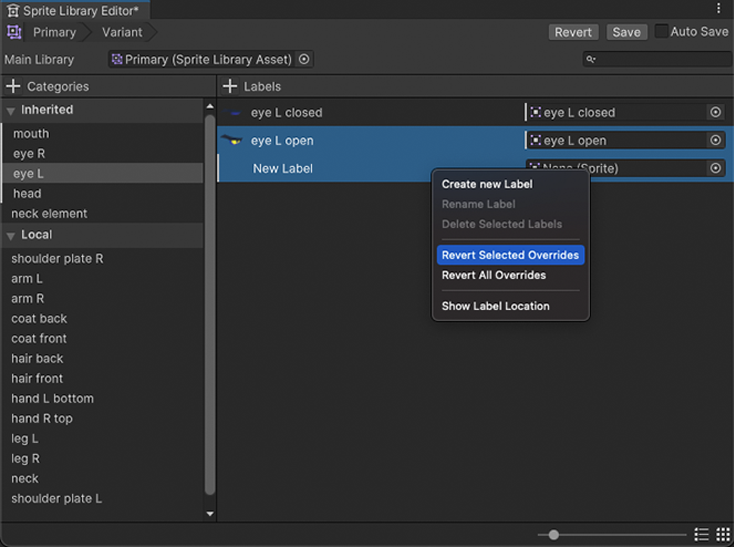Open object picker for Main Library field
This screenshot has width=734, height=548.
click(x=305, y=60)
